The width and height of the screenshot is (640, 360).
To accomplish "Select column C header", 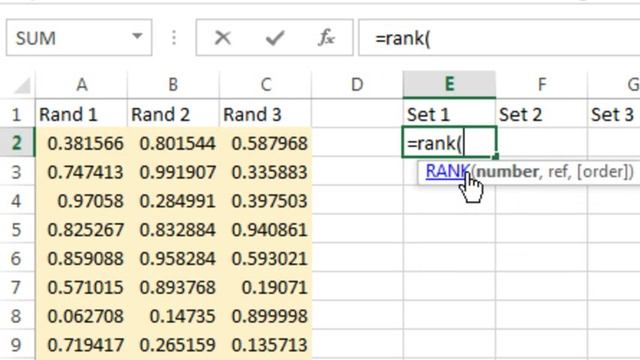I will 265,85.
